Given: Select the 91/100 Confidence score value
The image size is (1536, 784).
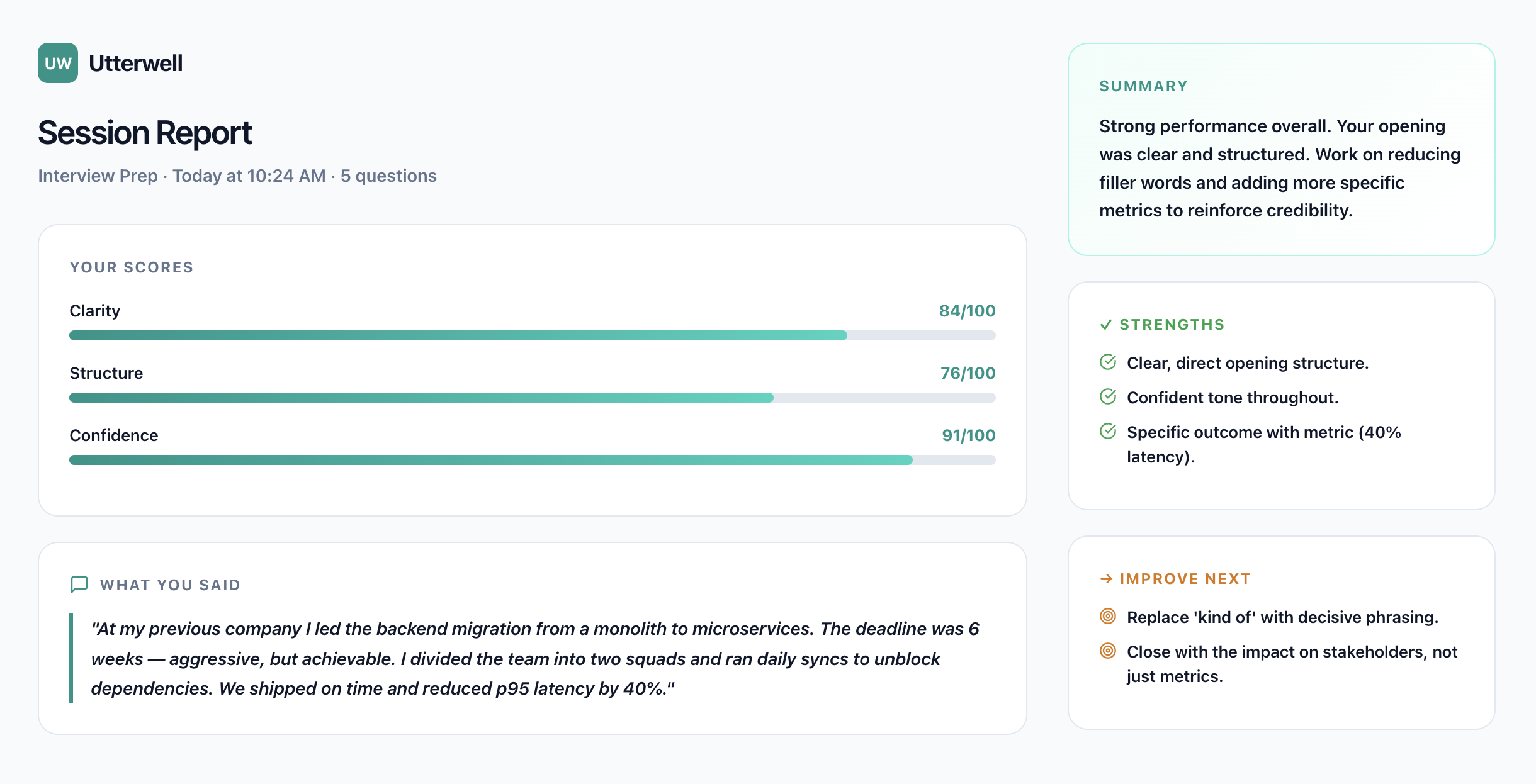Looking at the screenshot, I should [x=969, y=435].
